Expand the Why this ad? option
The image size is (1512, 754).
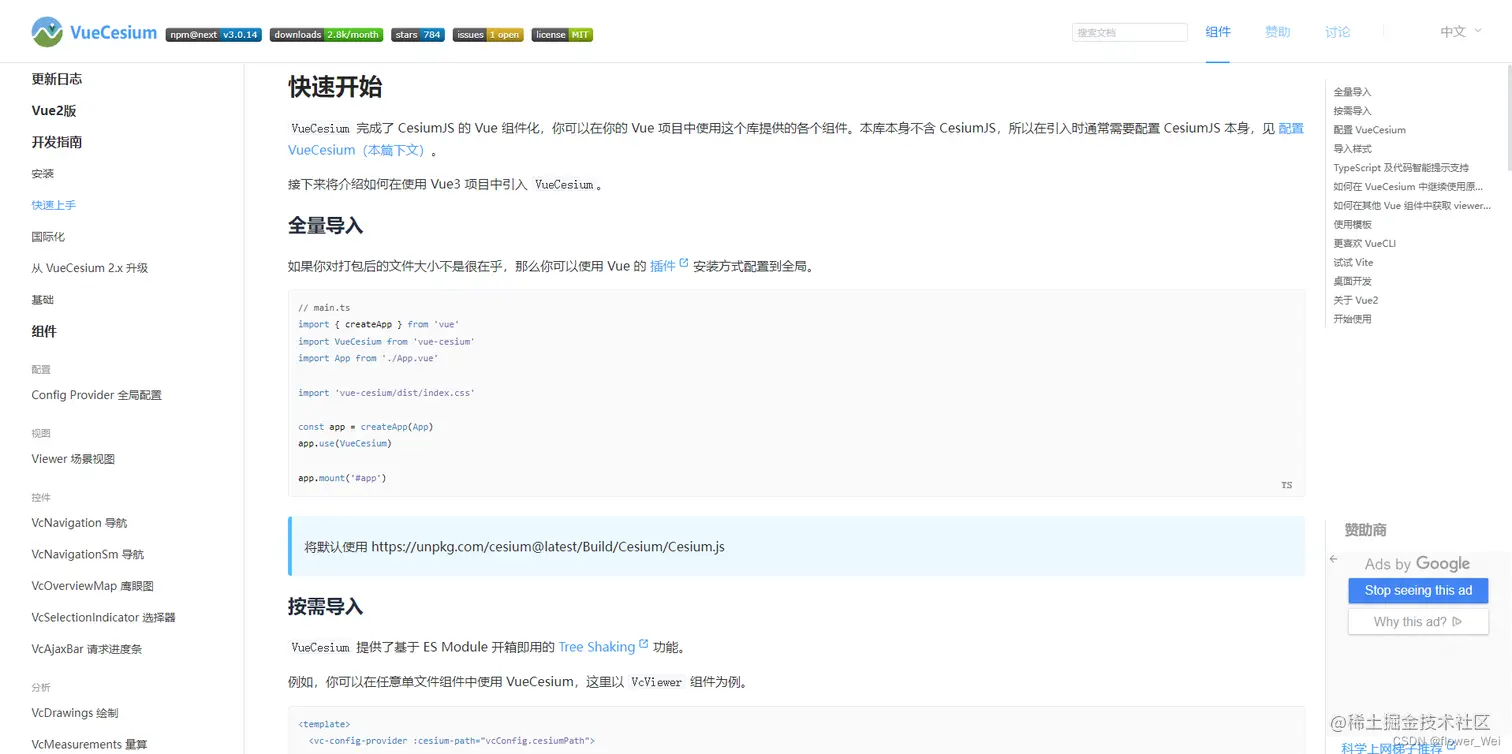1418,621
